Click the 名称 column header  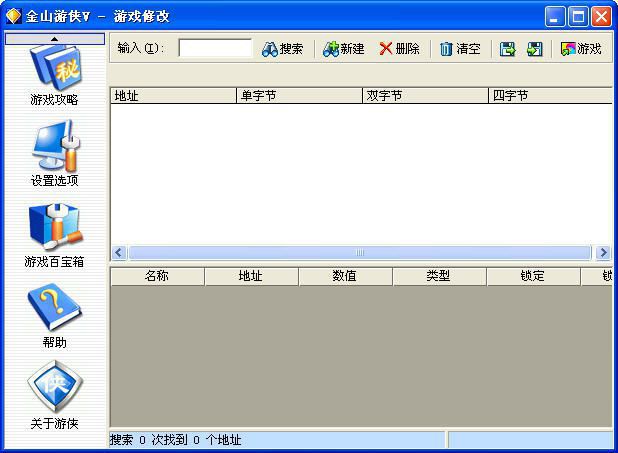[158, 276]
